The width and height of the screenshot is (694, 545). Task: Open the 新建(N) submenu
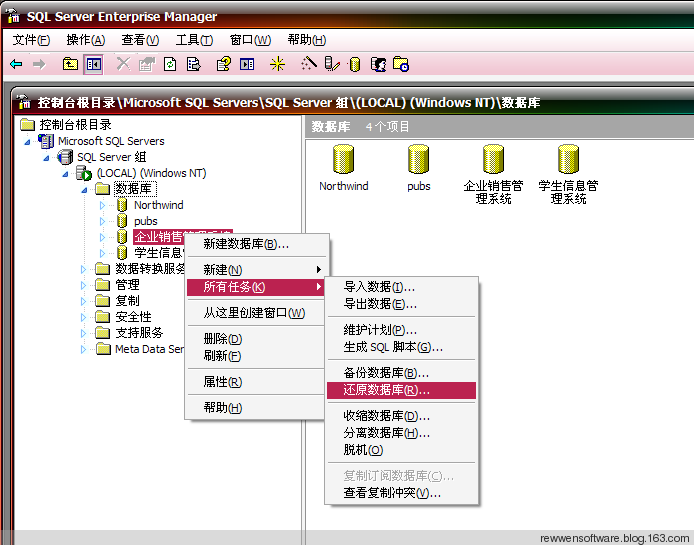(256, 270)
